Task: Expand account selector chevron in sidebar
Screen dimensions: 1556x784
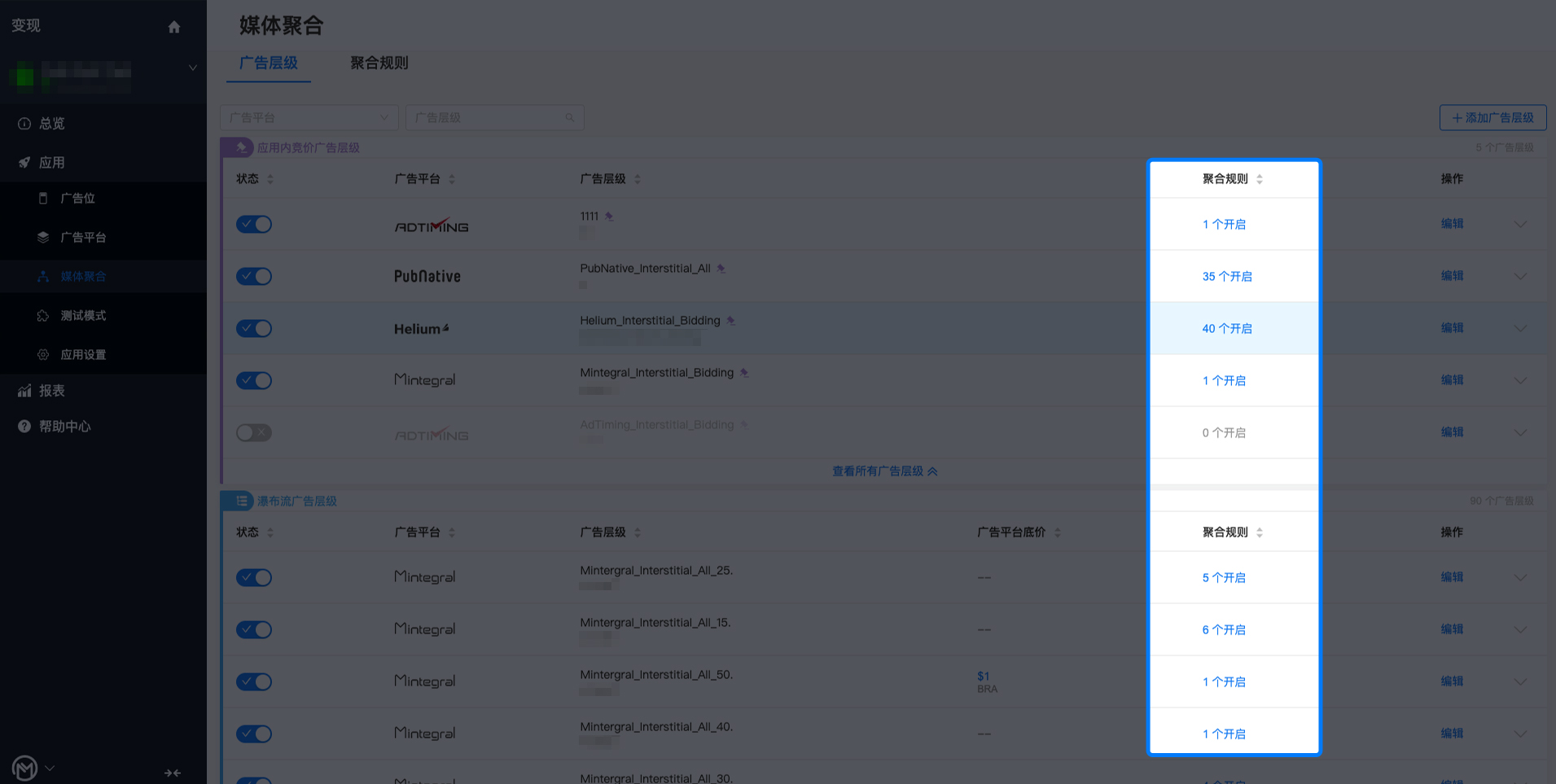Action: point(193,68)
